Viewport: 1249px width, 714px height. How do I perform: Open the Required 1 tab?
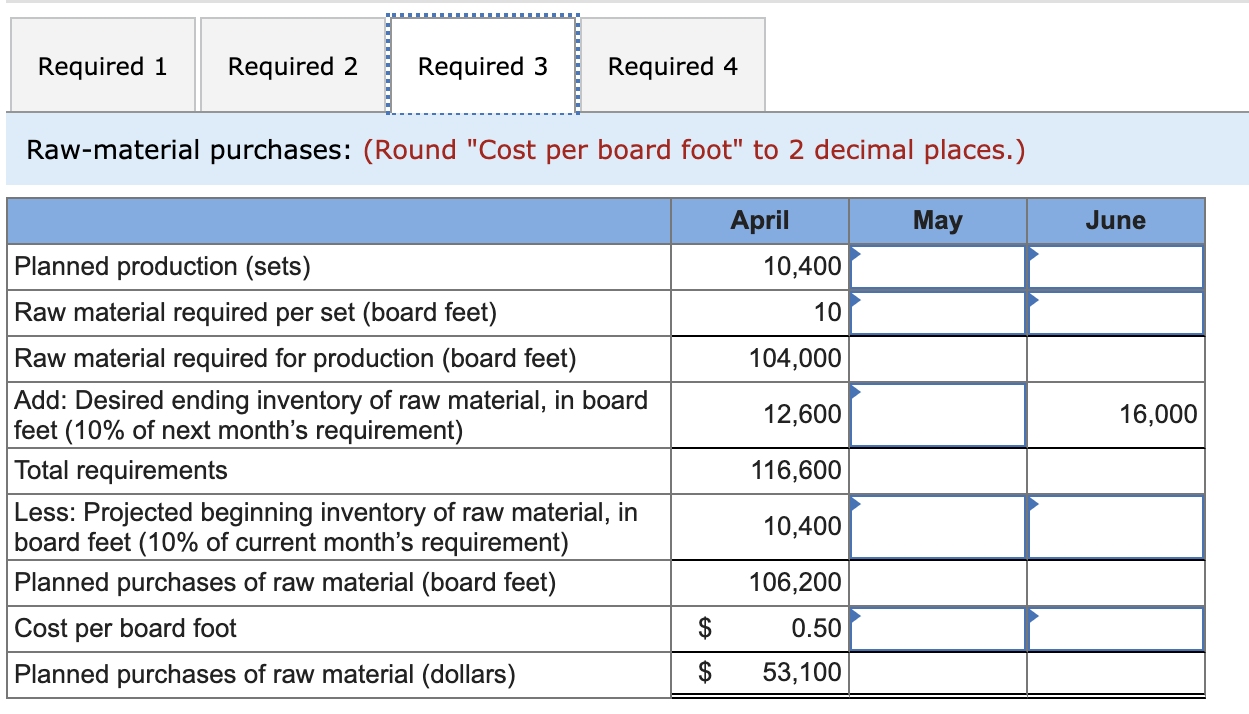[x=103, y=66]
